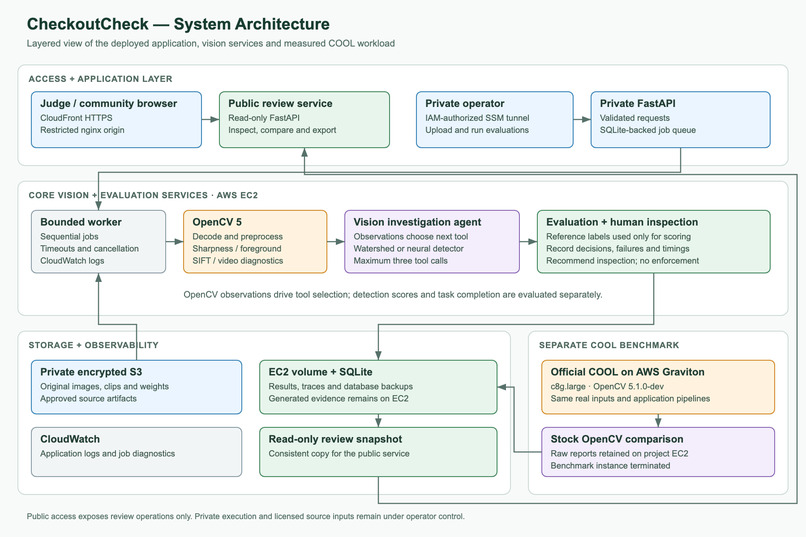Select the "ACCESS + APPLICATION LAYER" section heading
The height and width of the screenshot is (537, 806).
pyautogui.click(x=100, y=79)
